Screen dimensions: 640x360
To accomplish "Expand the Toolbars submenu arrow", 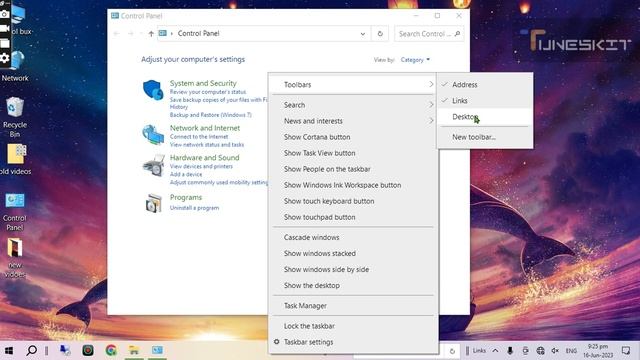I will pos(431,84).
